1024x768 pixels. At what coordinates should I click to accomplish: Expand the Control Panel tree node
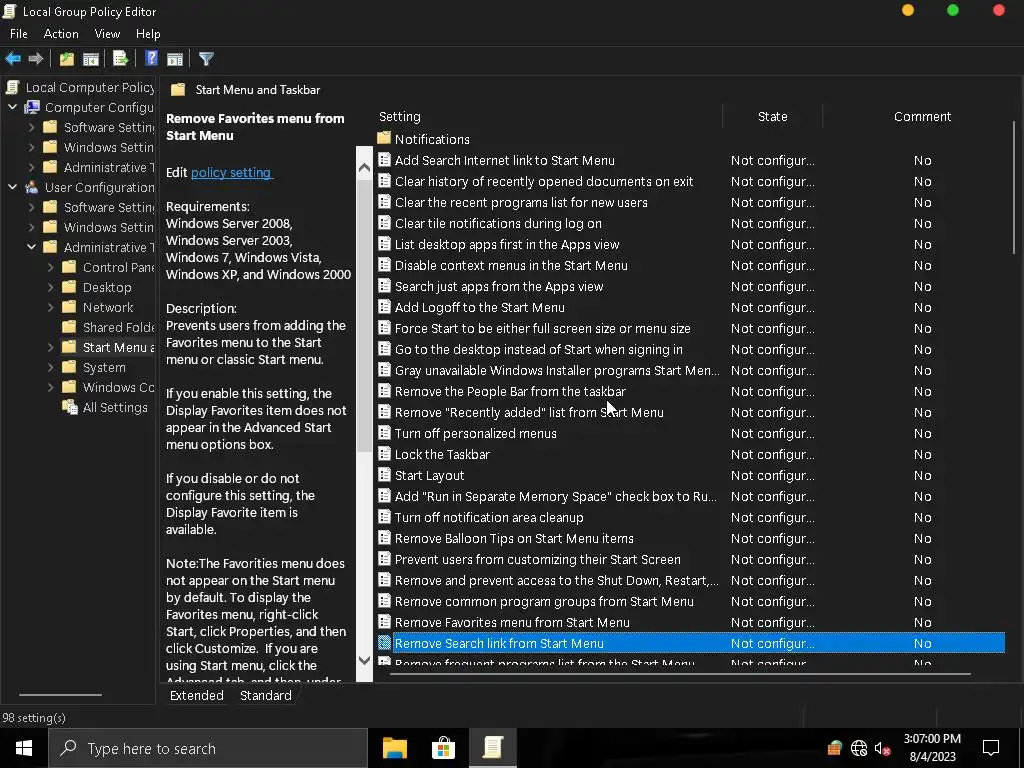(50, 267)
